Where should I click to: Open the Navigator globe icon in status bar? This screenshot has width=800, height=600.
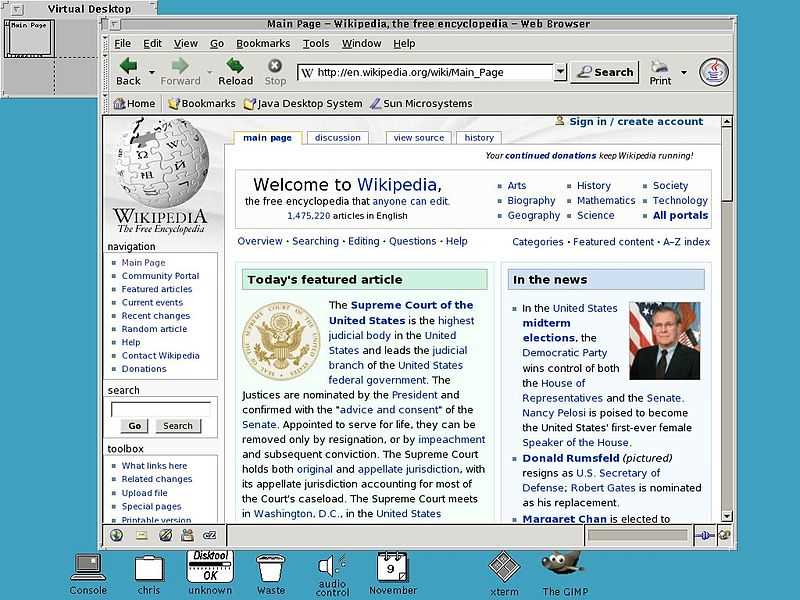pos(116,535)
